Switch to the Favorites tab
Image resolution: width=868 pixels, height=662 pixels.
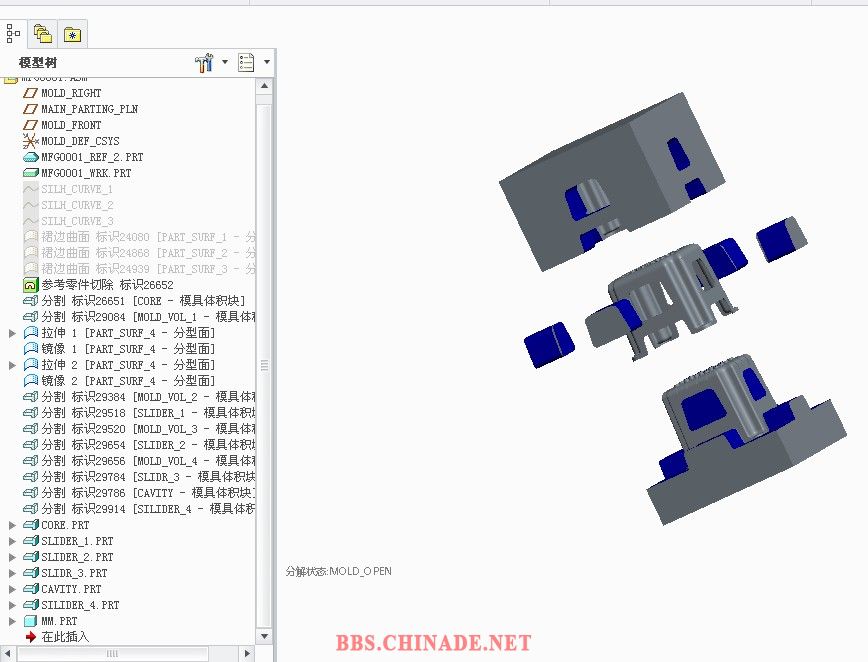click(x=73, y=35)
